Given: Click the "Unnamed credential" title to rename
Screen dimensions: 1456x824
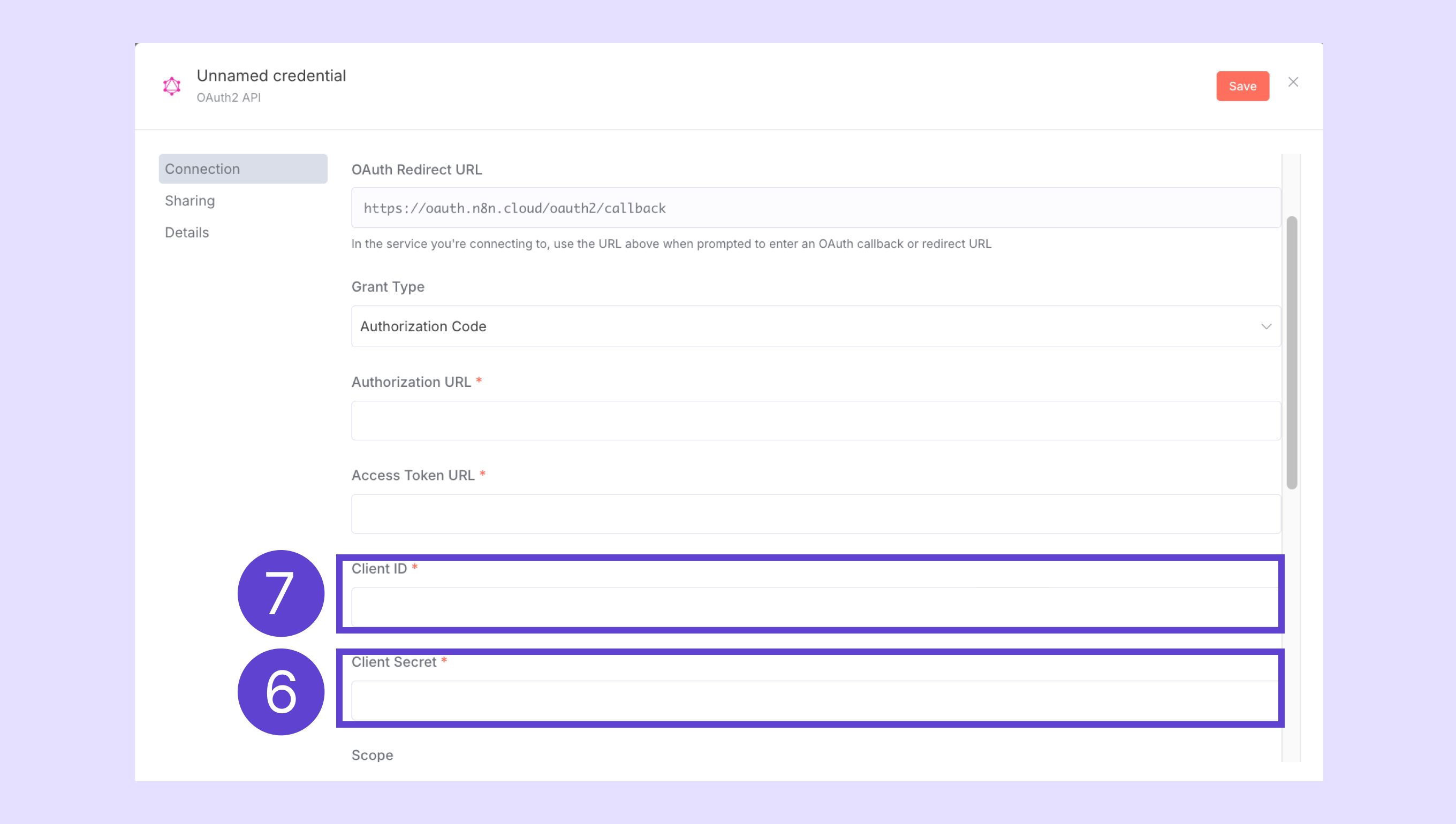Looking at the screenshot, I should tap(271, 75).
